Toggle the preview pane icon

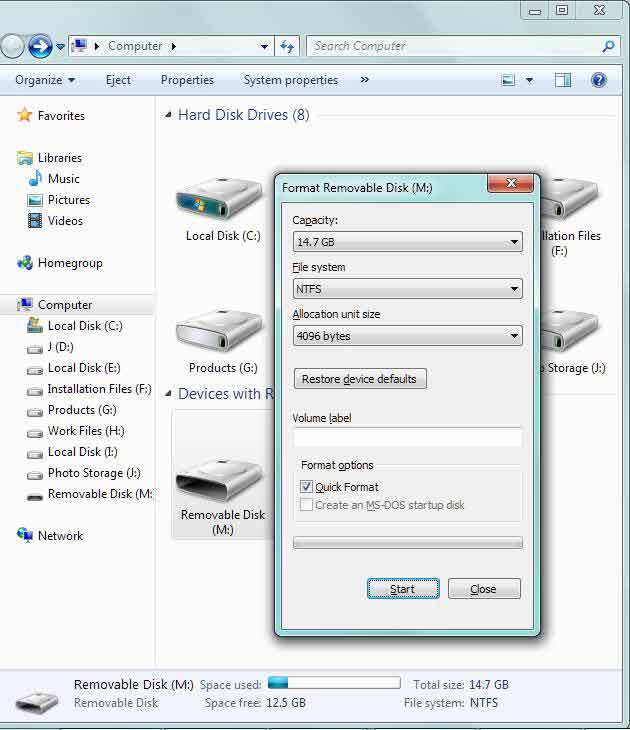[563, 80]
